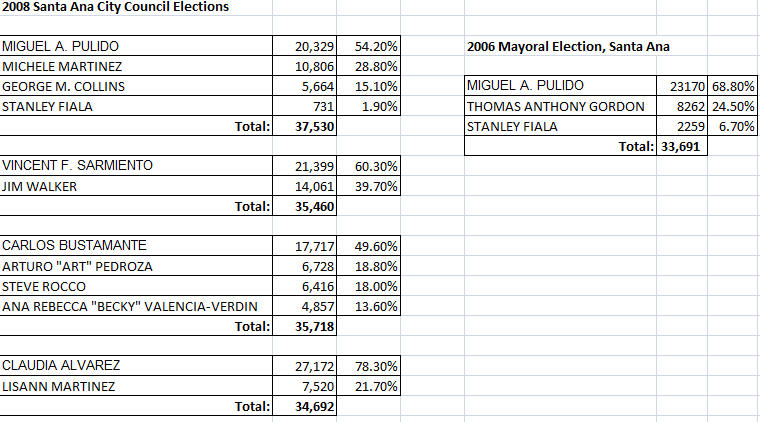Screen dimensions: 760x422
Task: Click the cell showing 20,329 votes
Action: point(304,46)
